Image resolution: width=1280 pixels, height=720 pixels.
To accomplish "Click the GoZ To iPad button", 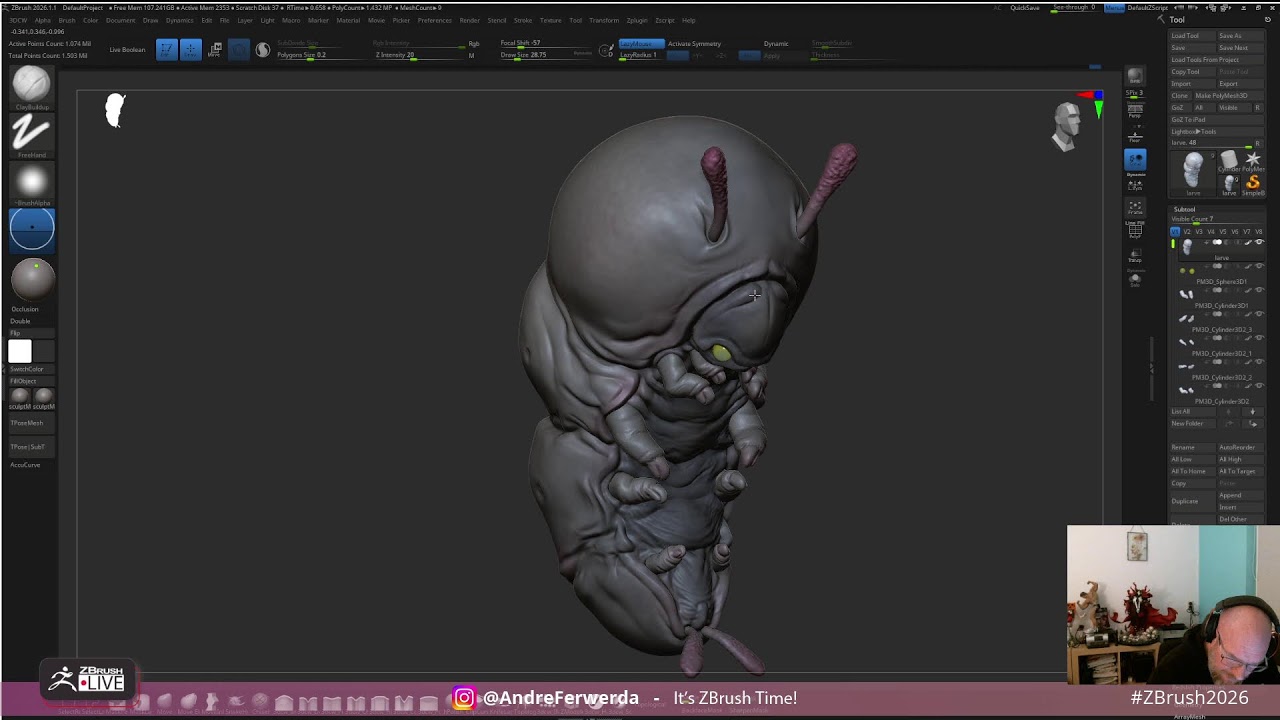I will click(1216, 120).
